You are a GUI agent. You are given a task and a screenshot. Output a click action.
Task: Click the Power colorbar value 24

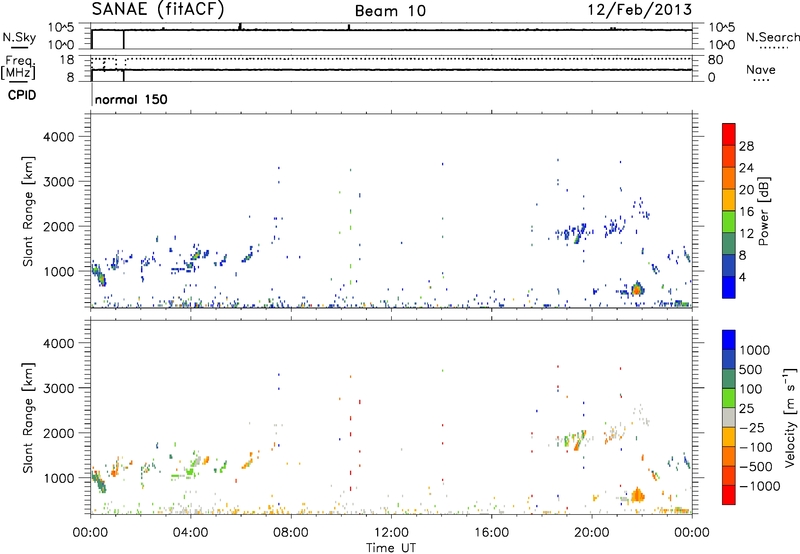tap(746, 168)
